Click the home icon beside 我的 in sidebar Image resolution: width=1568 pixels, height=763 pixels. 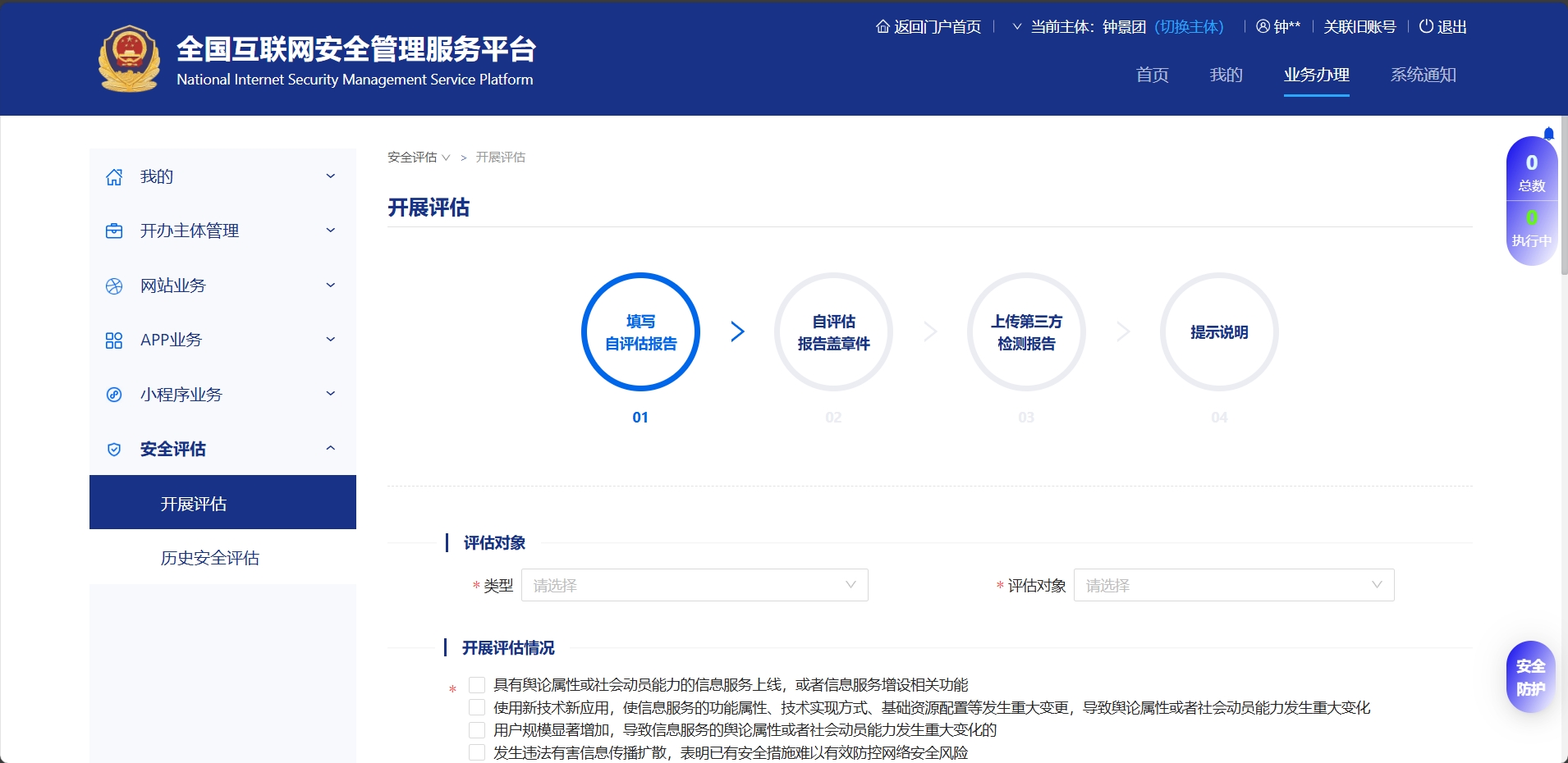point(114,177)
